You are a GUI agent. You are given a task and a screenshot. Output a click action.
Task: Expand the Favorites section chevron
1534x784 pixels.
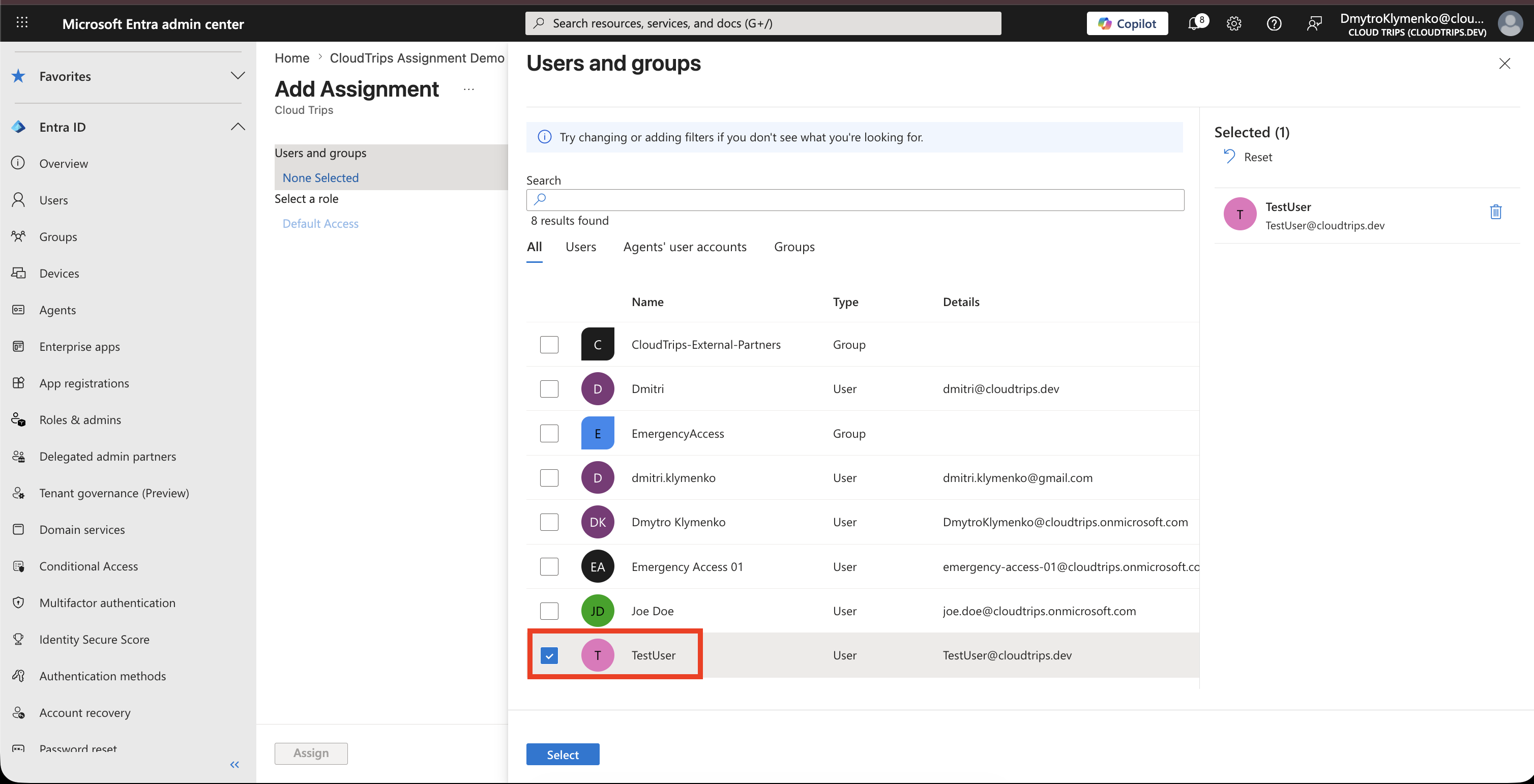(238, 76)
